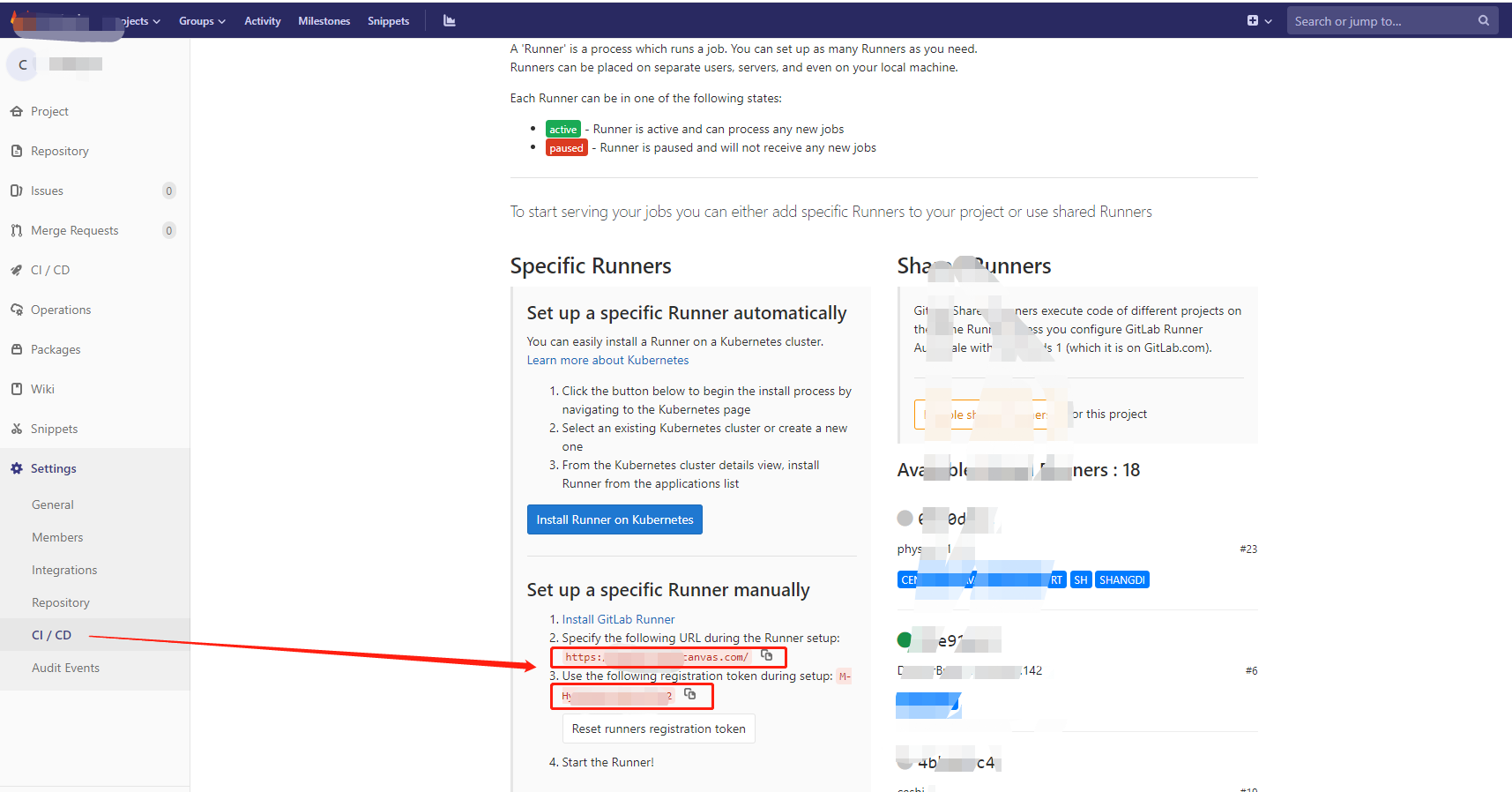Click the search magnifier icon
Screen dimensions: 1512x792
[1484, 20]
